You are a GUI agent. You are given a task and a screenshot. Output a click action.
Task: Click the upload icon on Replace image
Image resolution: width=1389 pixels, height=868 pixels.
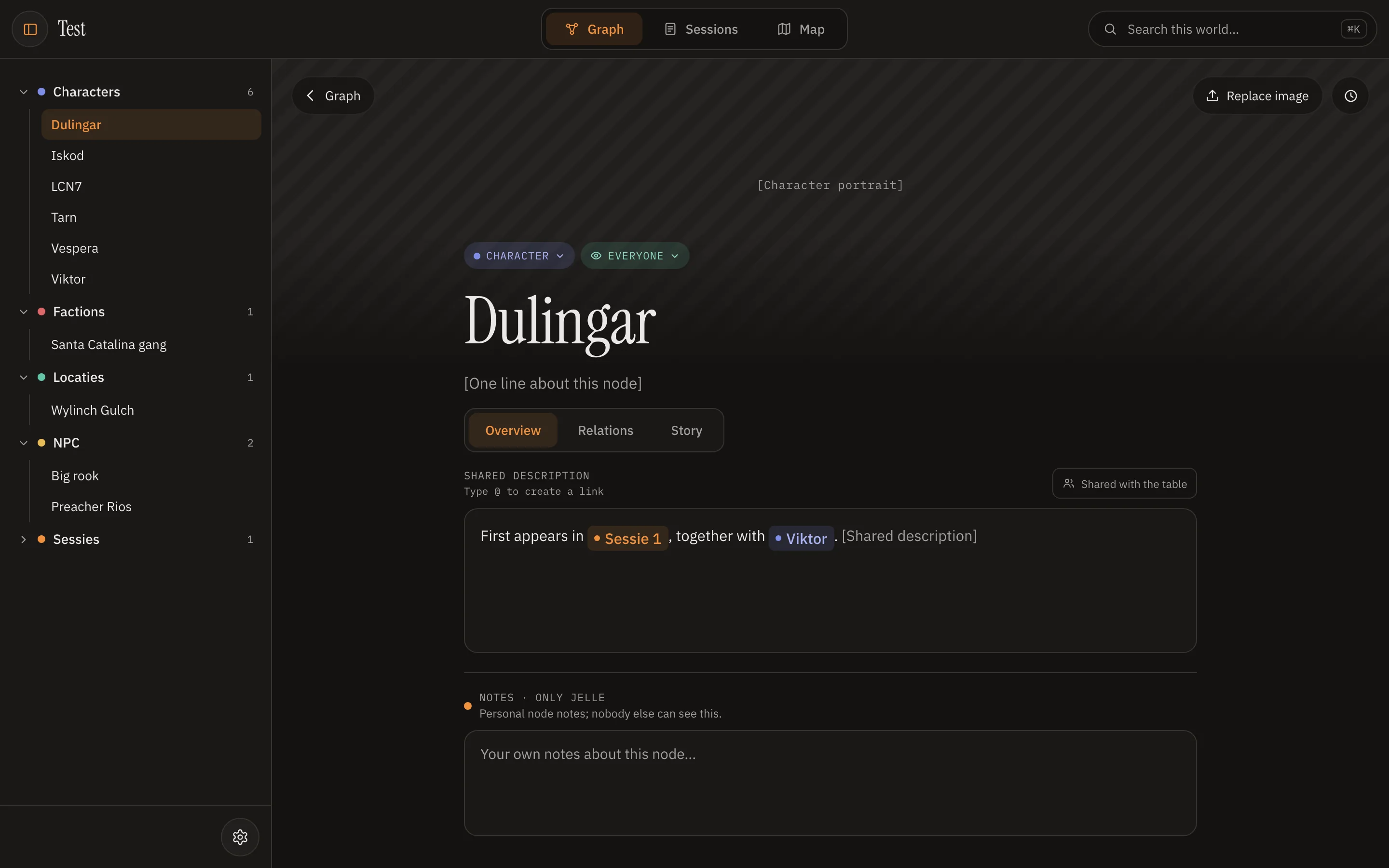(1212, 95)
